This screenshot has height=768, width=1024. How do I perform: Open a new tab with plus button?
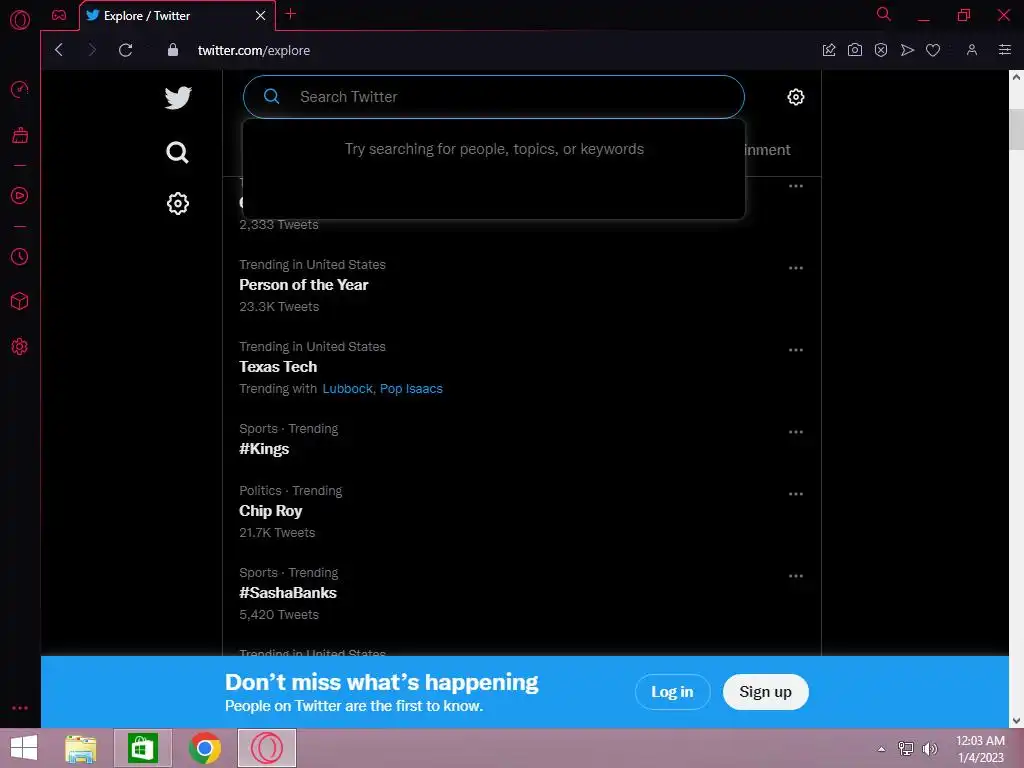[291, 14]
